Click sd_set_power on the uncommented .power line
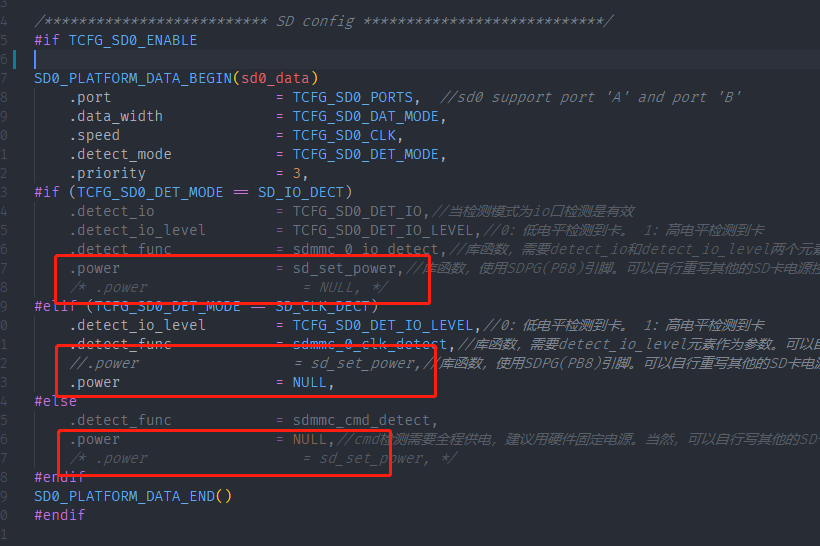 [344, 268]
